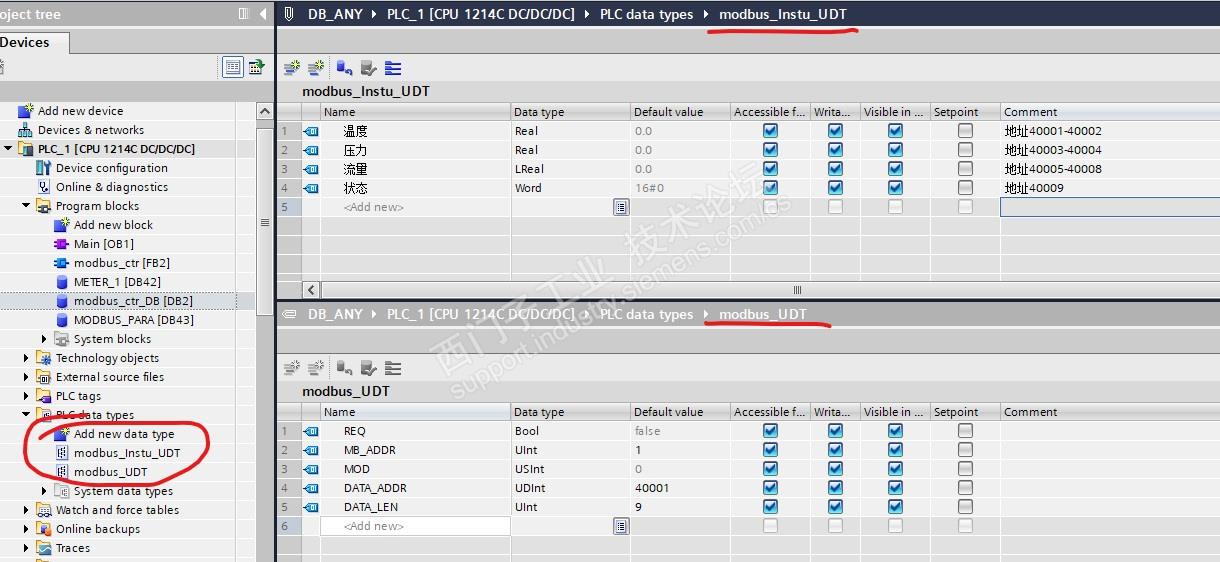Screen dimensions: 1220x562
Task: Click the modbus_UDT data type icon in tree
Action: click(x=62, y=472)
